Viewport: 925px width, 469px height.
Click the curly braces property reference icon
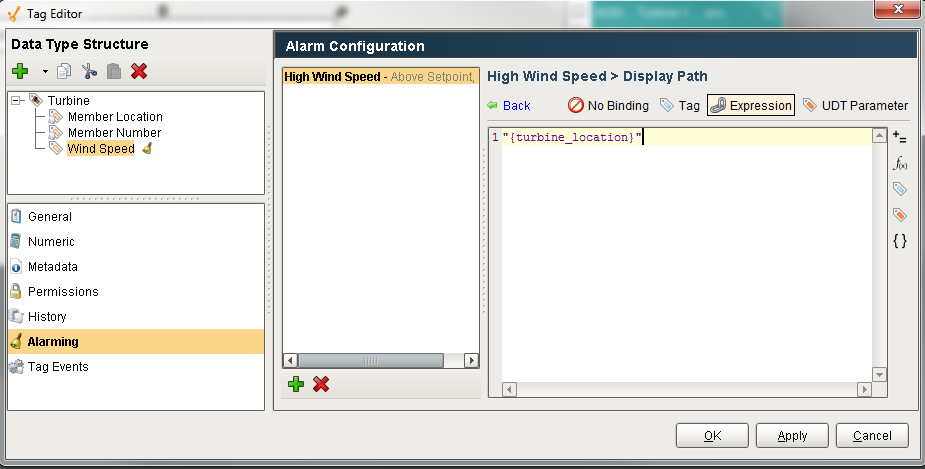coord(900,241)
